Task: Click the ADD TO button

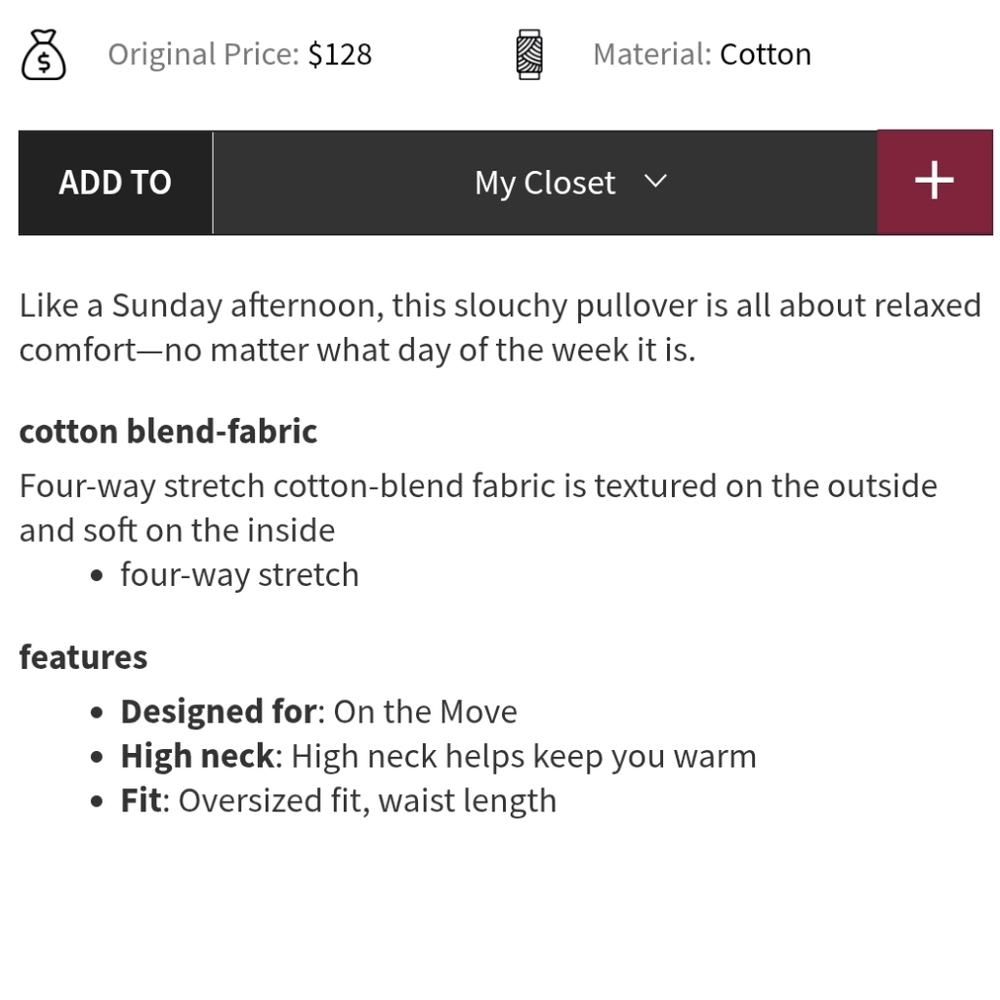Action: (x=114, y=182)
